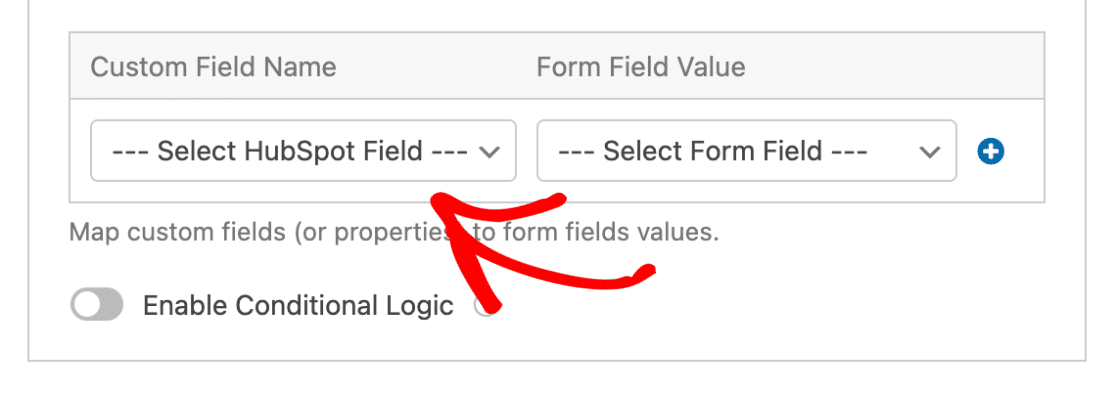This screenshot has width=1116, height=395.
Task: Click the grey knob of the conditional logic switch
Action: point(85,305)
